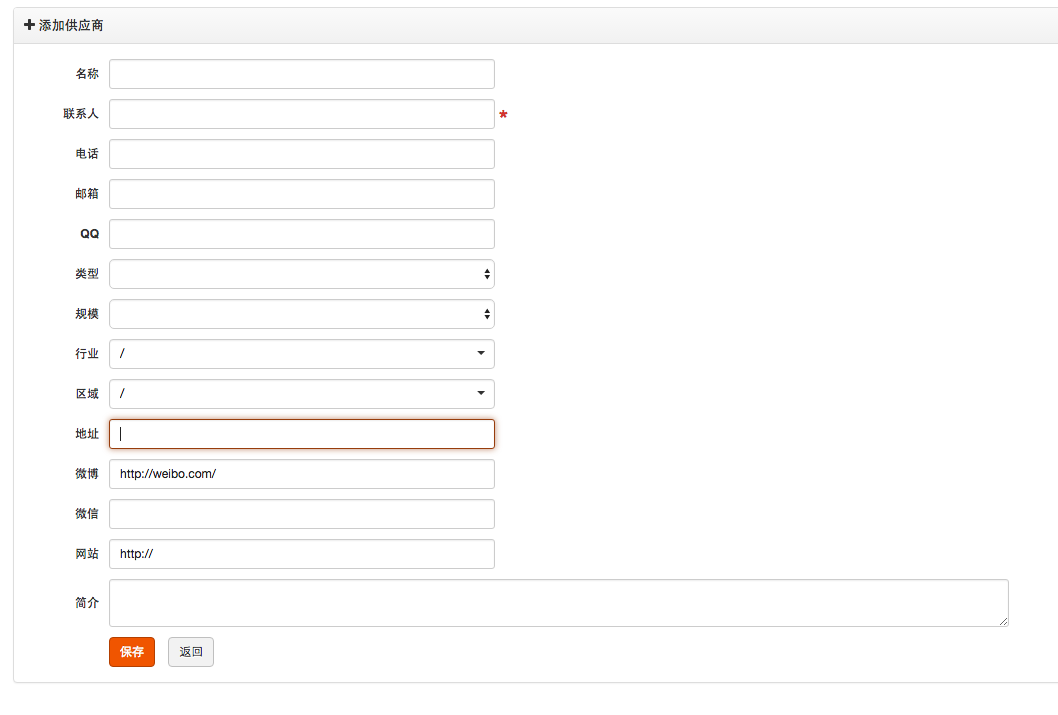Image resolution: width=1058 pixels, height=715 pixels.
Task: Open the 规模 dropdown
Action: (301, 314)
